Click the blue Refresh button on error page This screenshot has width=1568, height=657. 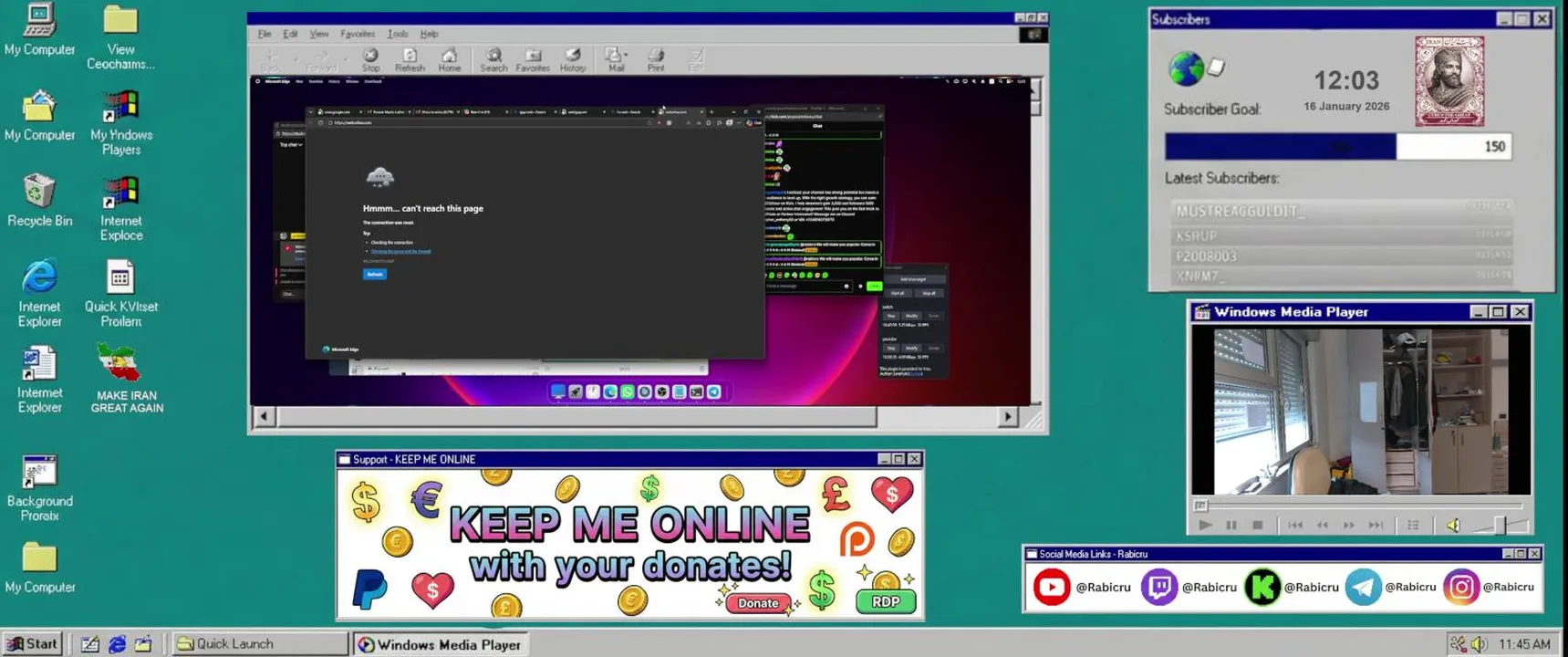pos(375,274)
